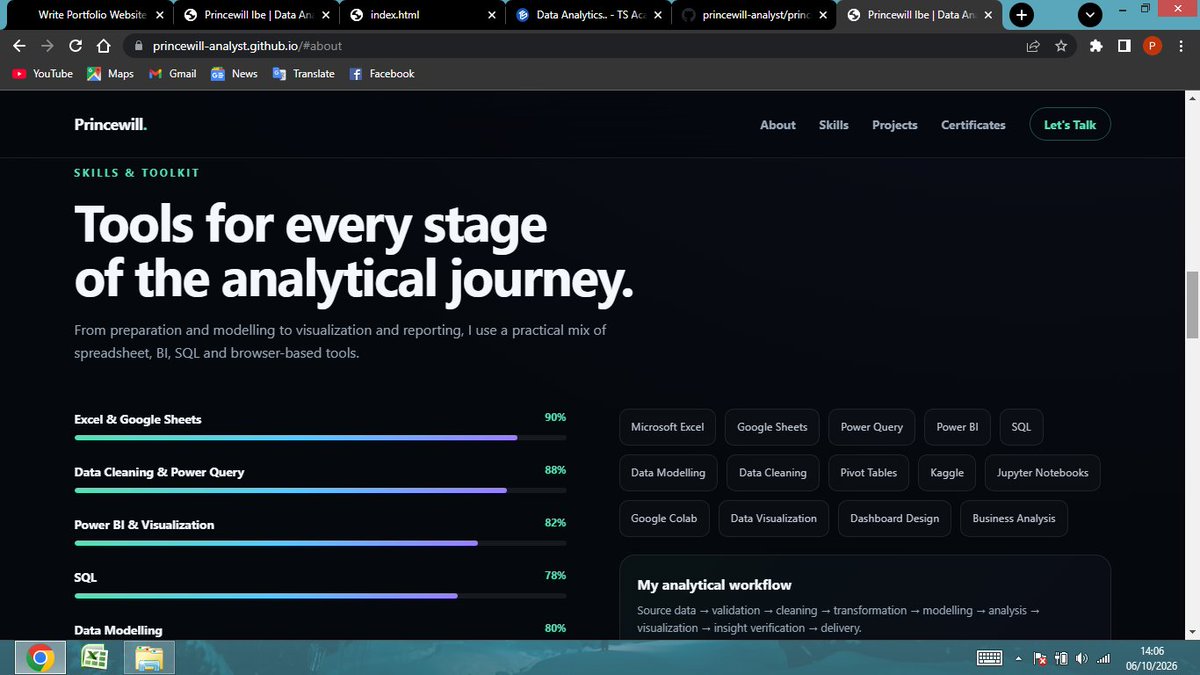This screenshot has height=675, width=1200.
Task: Click the Let's Talk button
Action: [1070, 125]
